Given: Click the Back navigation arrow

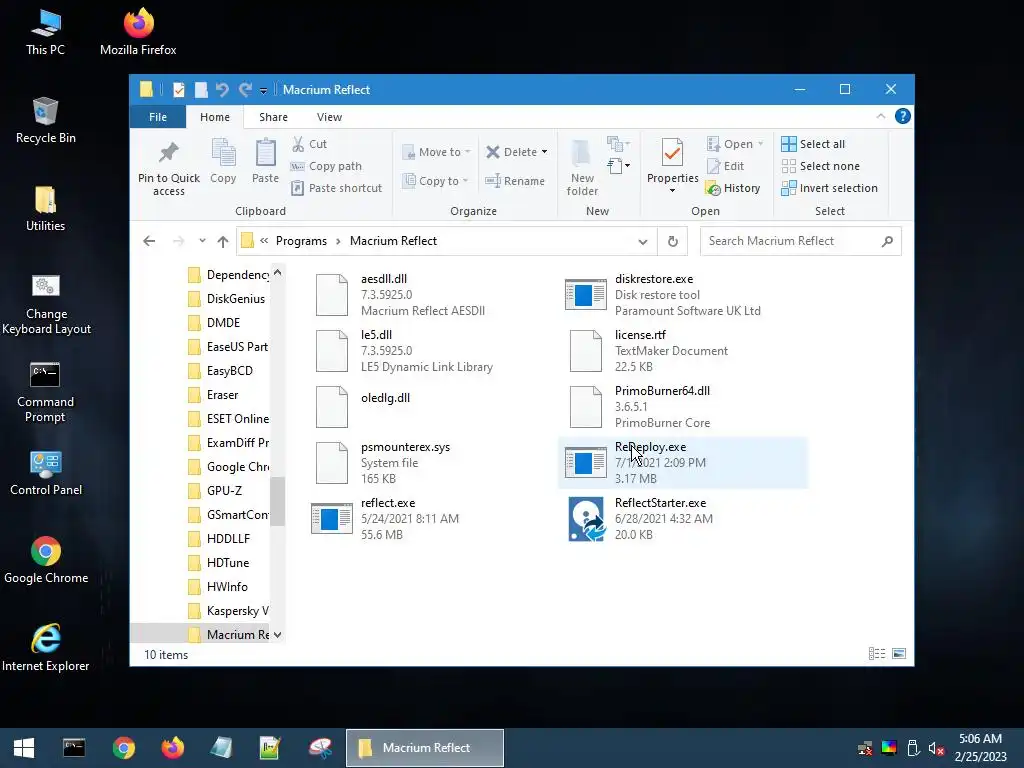Looking at the screenshot, I should (149, 242).
